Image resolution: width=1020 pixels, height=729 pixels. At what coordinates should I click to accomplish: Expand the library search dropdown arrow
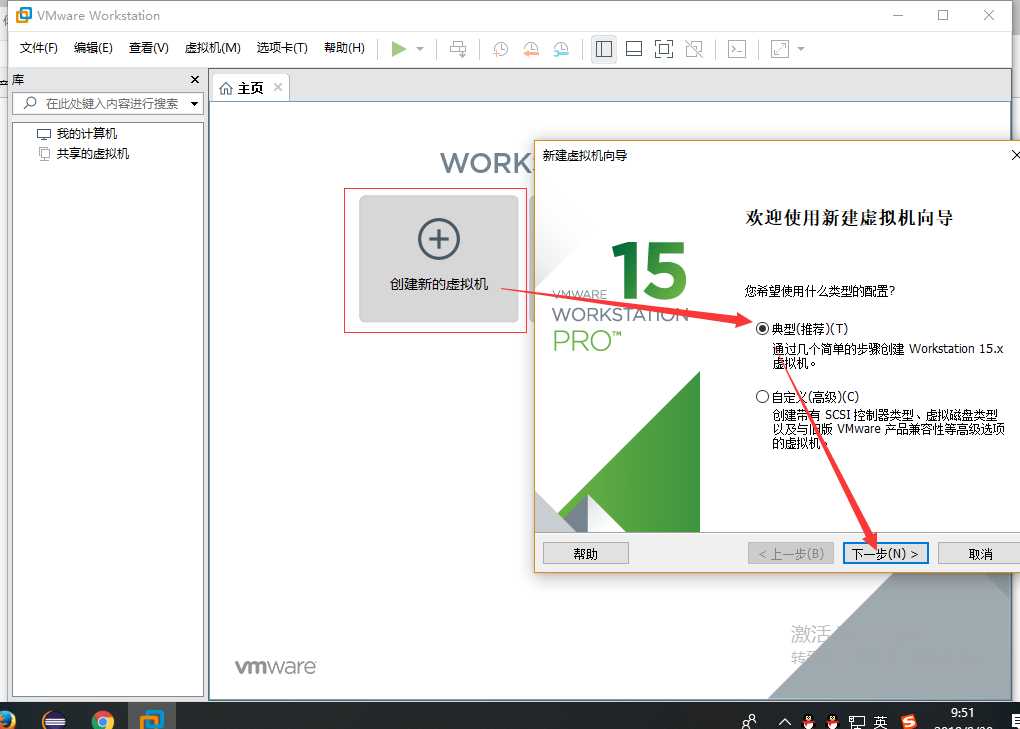click(x=195, y=103)
